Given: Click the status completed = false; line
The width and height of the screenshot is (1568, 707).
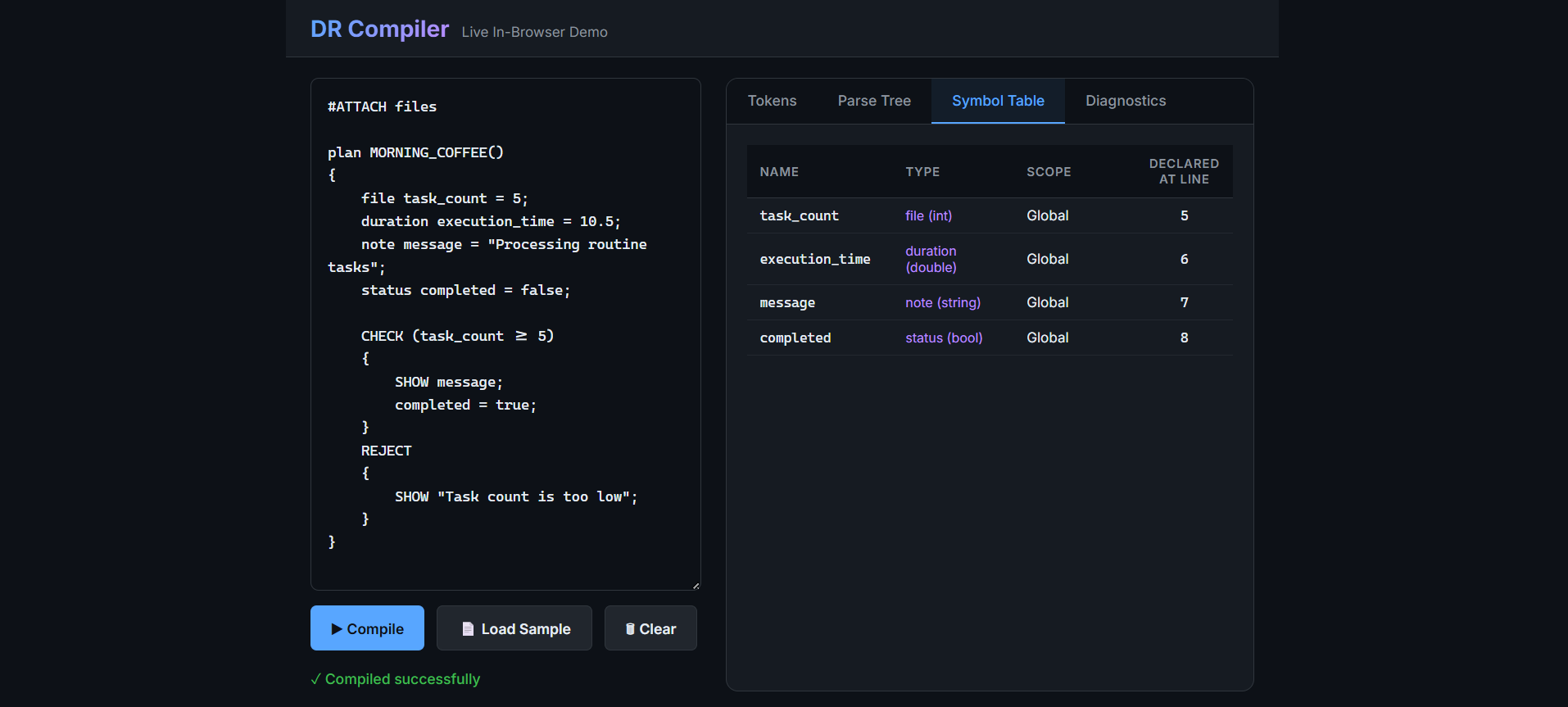Looking at the screenshot, I should [465, 290].
